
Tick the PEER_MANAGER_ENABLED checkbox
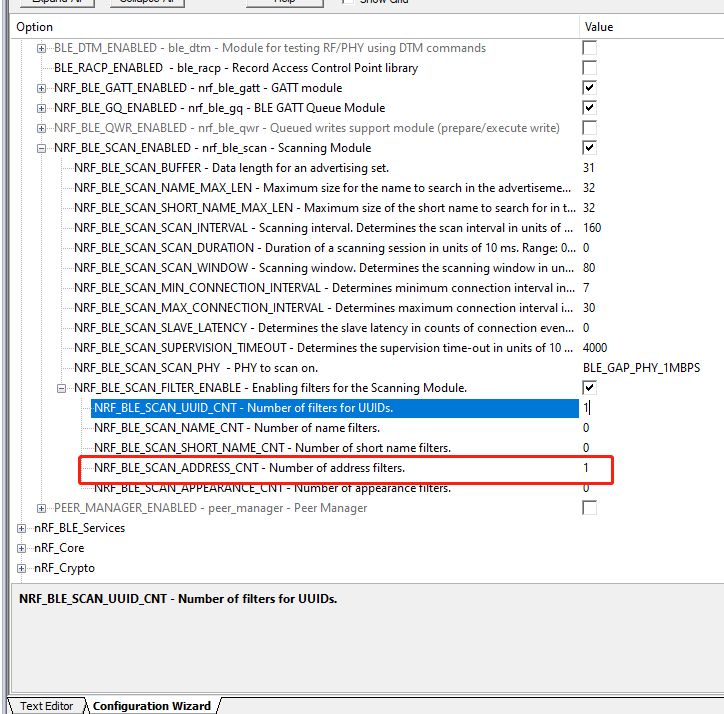pyautogui.click(x=590, y=508)
